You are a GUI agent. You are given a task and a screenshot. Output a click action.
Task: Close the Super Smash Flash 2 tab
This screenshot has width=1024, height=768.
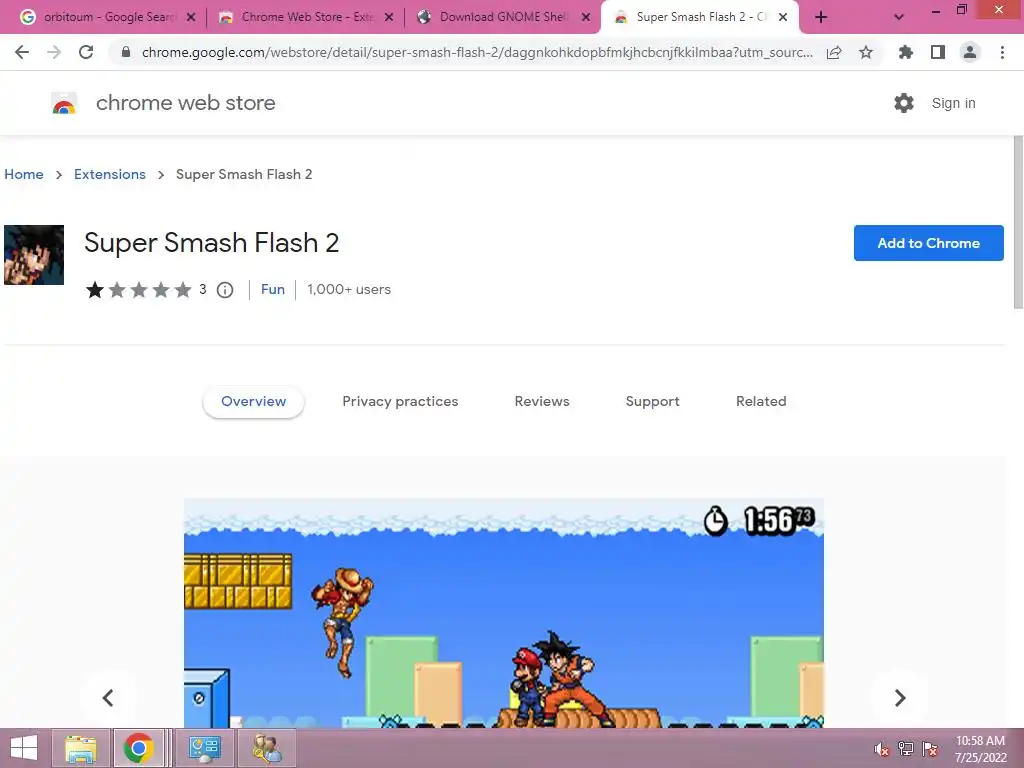click(x=783, y=18)
